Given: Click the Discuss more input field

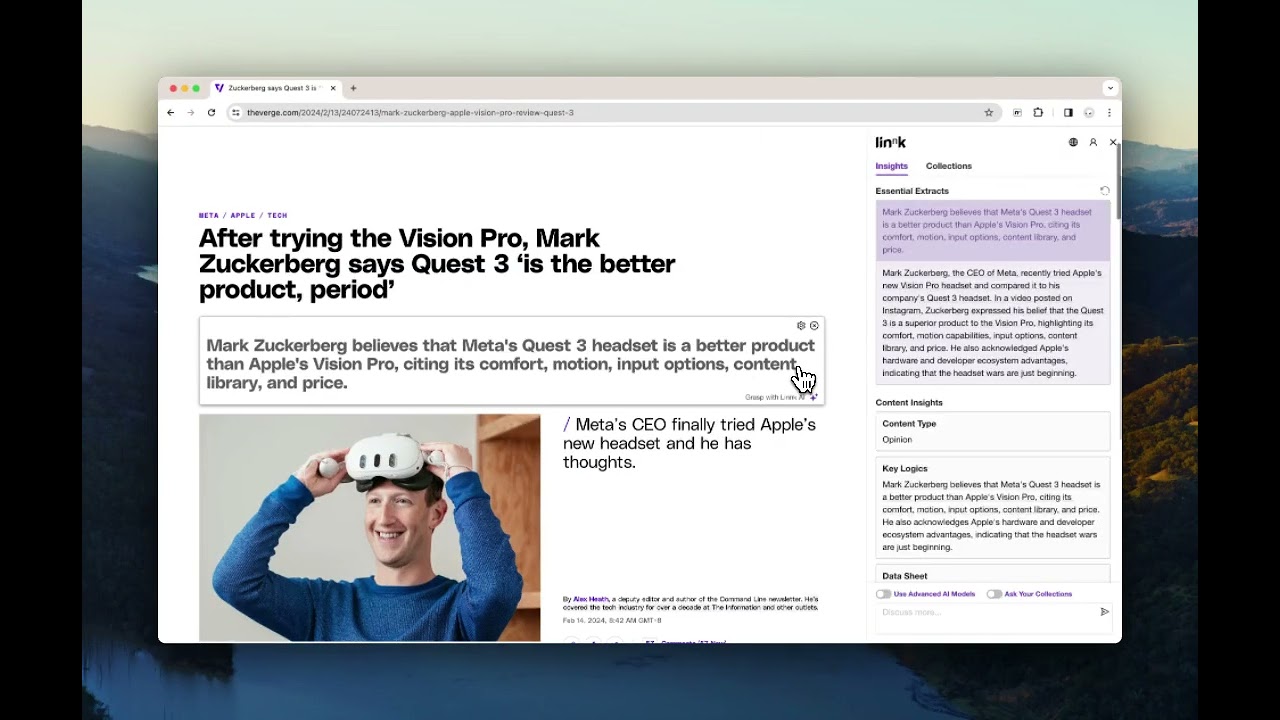Looking at the screenshot, I should [985, 612].
